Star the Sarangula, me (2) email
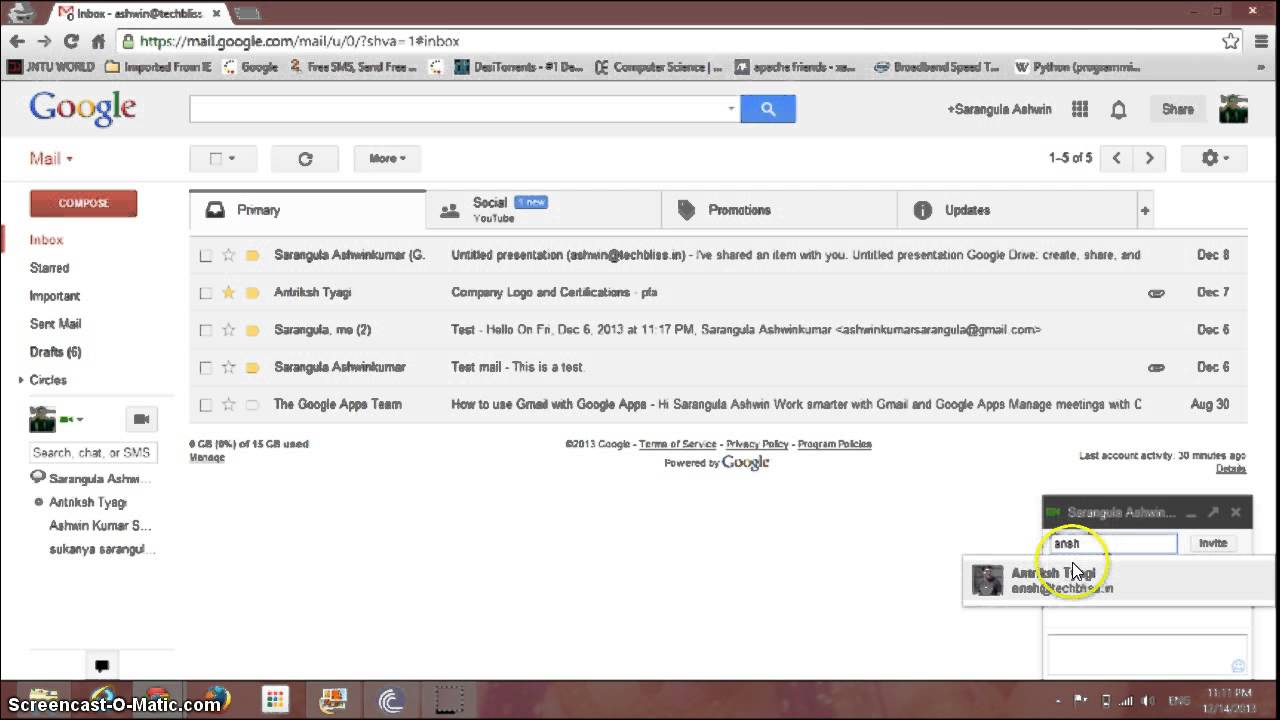 coord(228,330)
